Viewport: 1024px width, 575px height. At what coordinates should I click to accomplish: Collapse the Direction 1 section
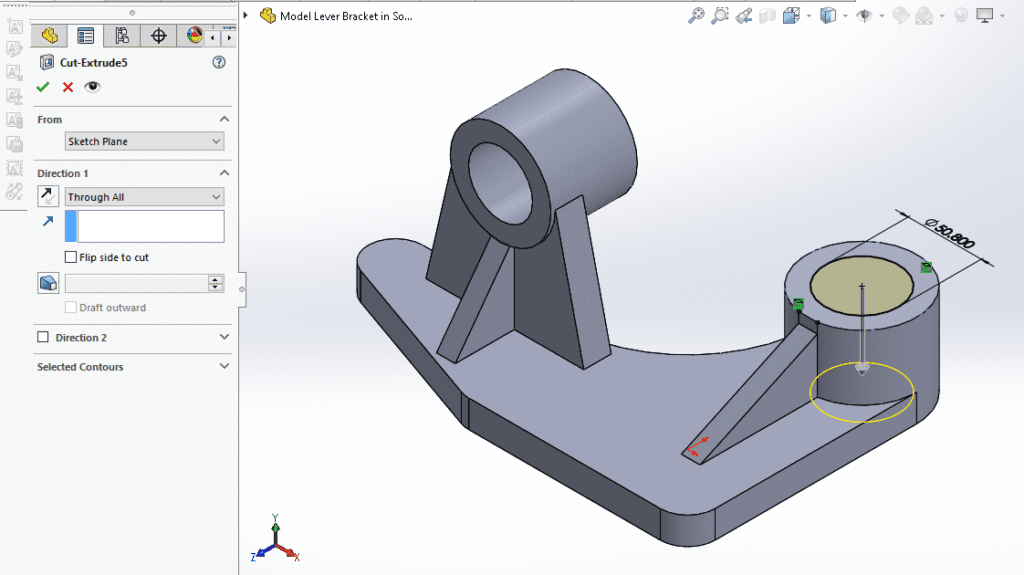tap(224, 173)
